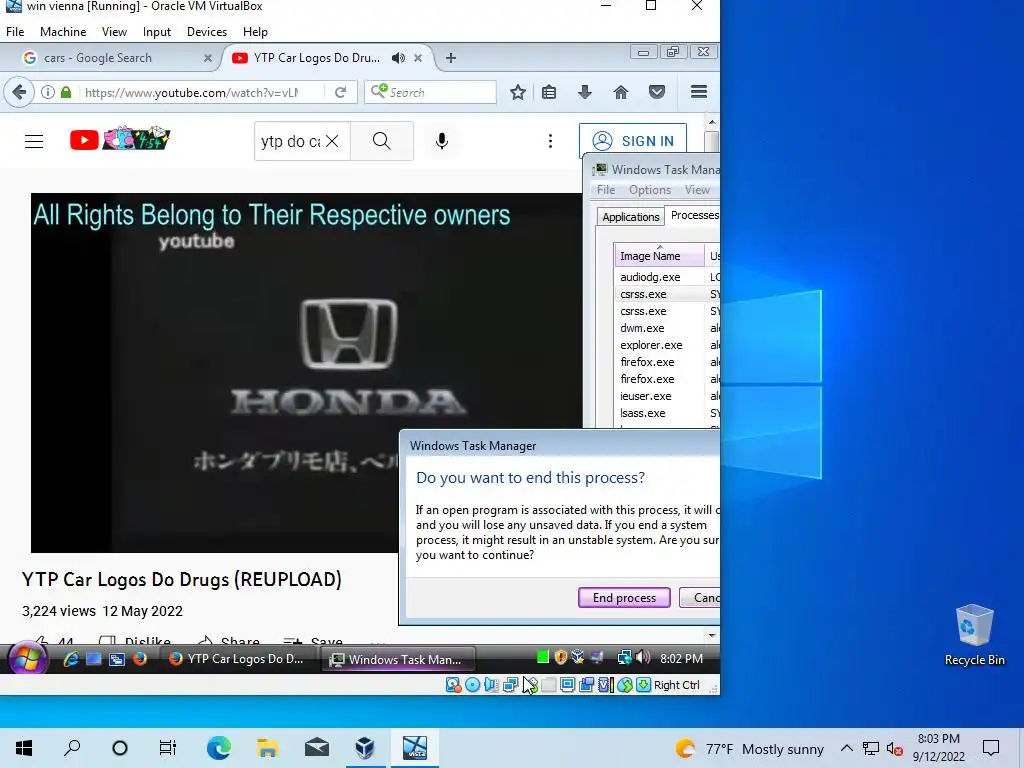Run YouTube search magnifier button
Image resolution: width=1024 pixels, height=768 pixels.
[382, 141]
